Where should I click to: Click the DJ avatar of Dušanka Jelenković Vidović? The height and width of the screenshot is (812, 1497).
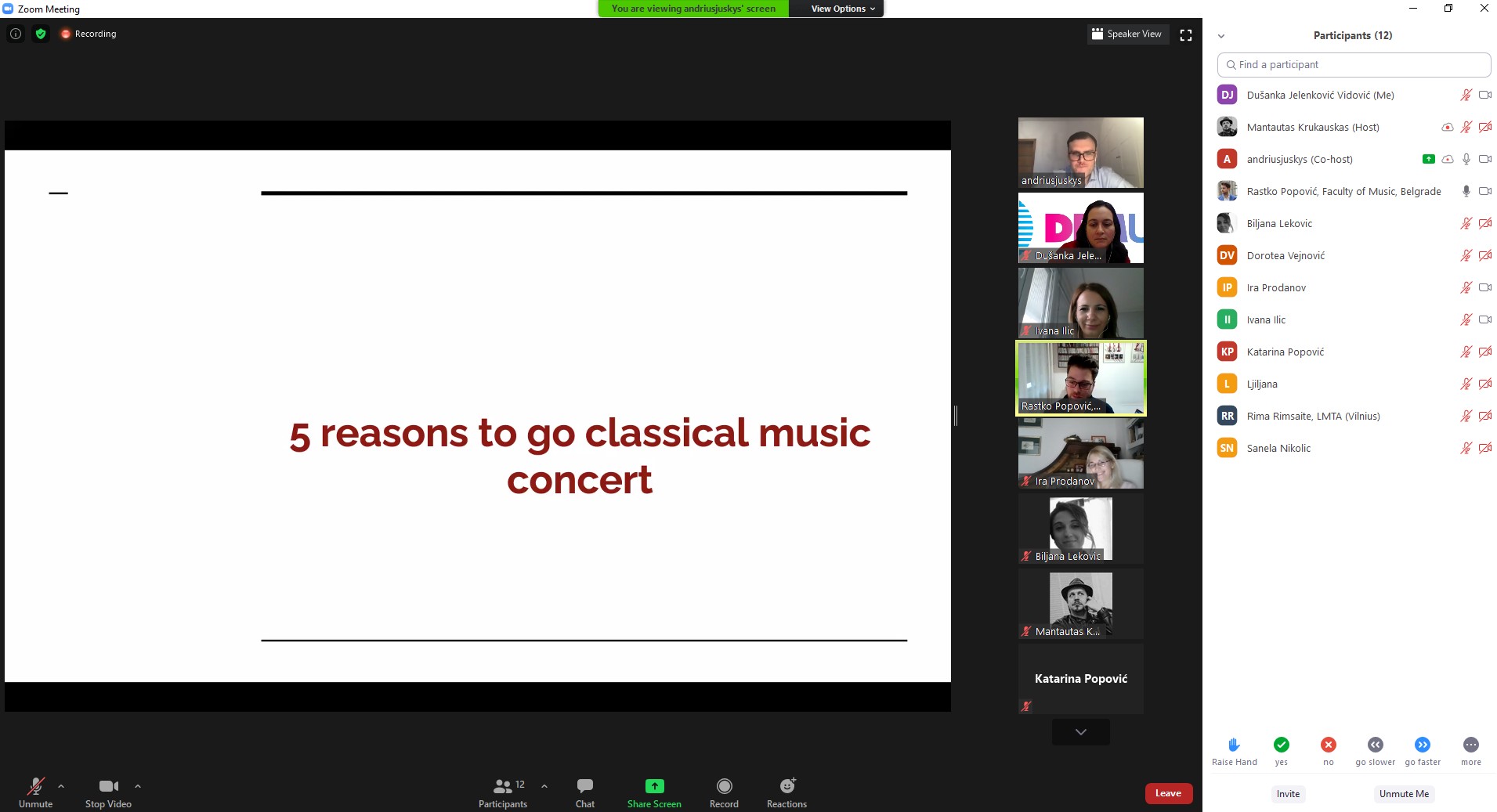pos(1227,95)
